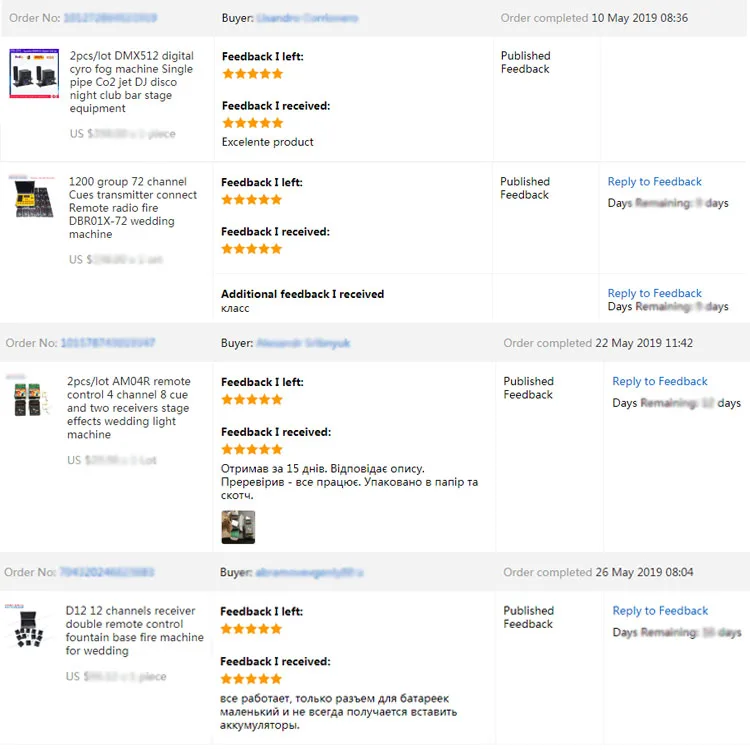Viewport: 750px width, 750px height.
Task: Open the DMX512 fog machine product thumbnail
Action: pyautogui.click(x=34, y=73)
